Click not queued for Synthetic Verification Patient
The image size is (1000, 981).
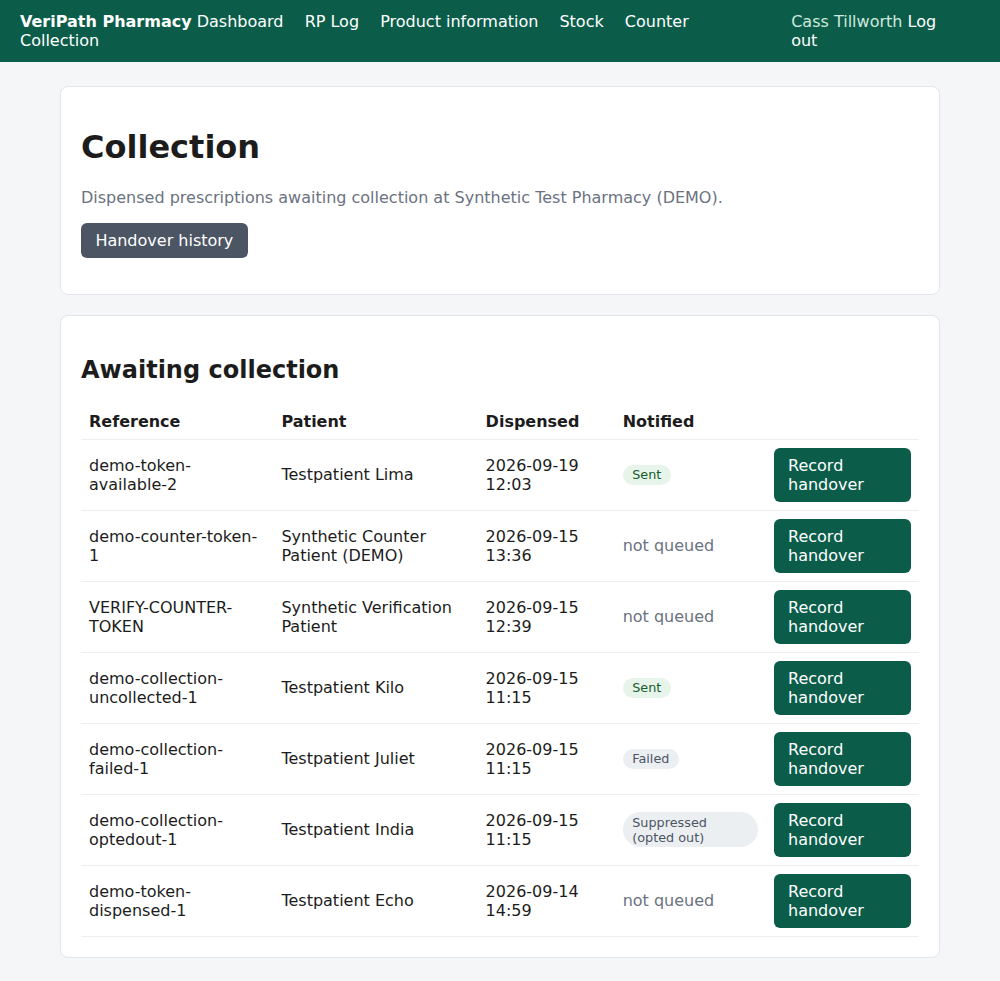[x=668, y=616]
